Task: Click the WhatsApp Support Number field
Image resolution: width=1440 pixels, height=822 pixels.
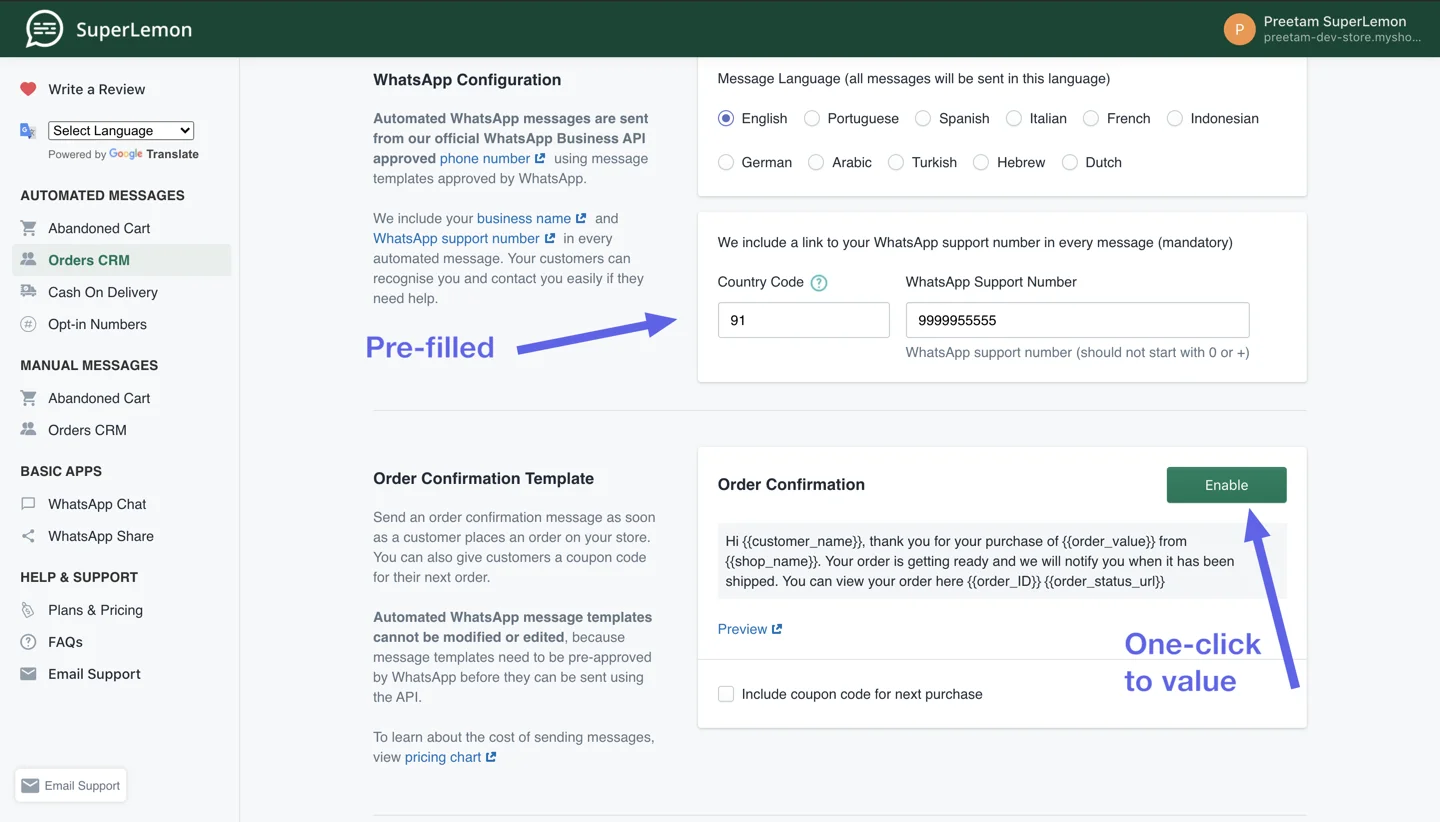Action: pos(1076,320)
